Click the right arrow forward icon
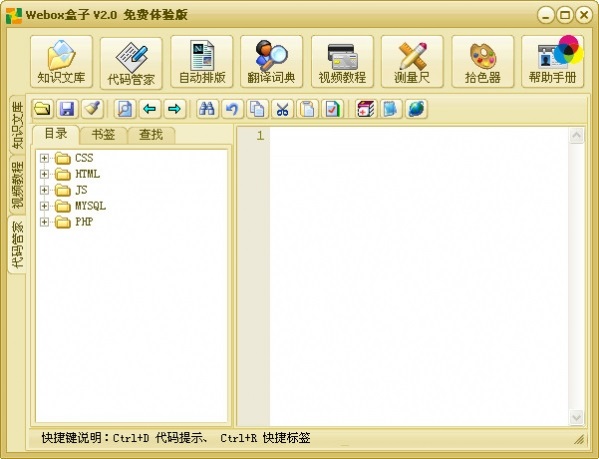 [x=175, y=109]
